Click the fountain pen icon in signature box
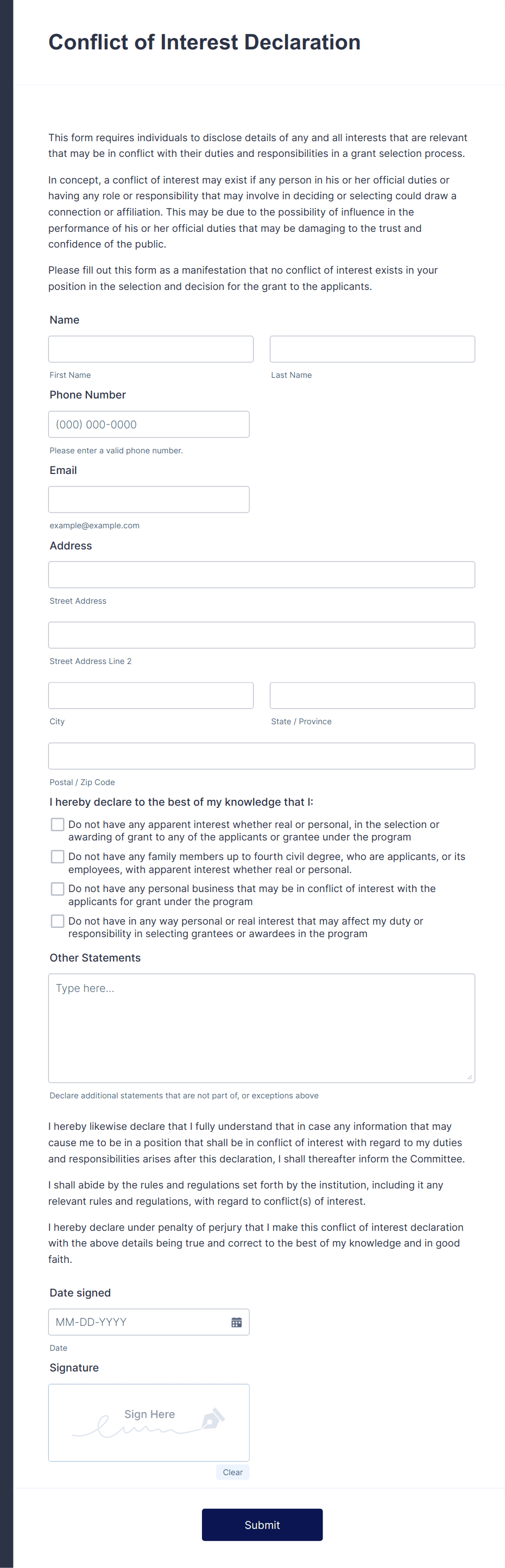The width and height of the screenshot is (505, 1568). click(x=213, y=1418)
